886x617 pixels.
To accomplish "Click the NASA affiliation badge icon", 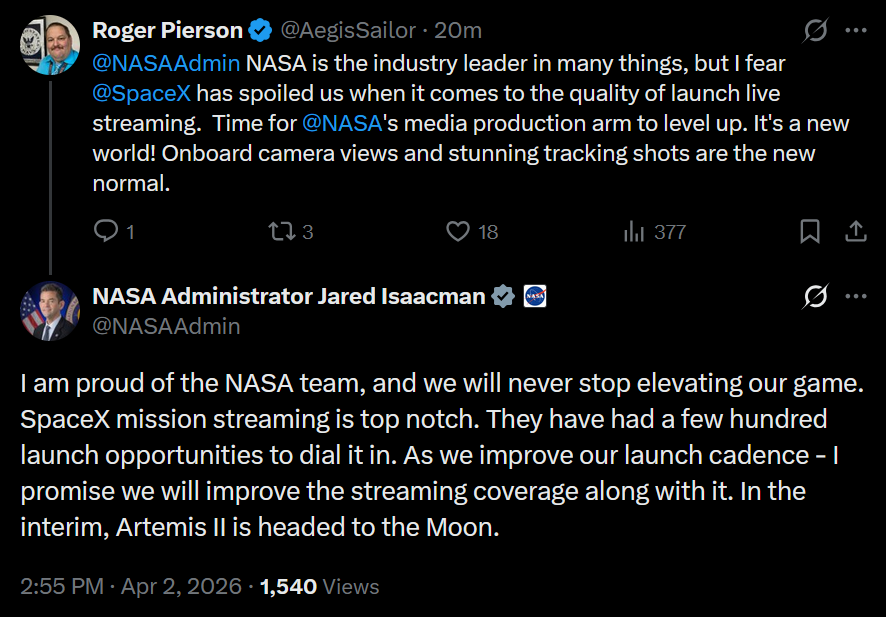I will coord(535,296).
